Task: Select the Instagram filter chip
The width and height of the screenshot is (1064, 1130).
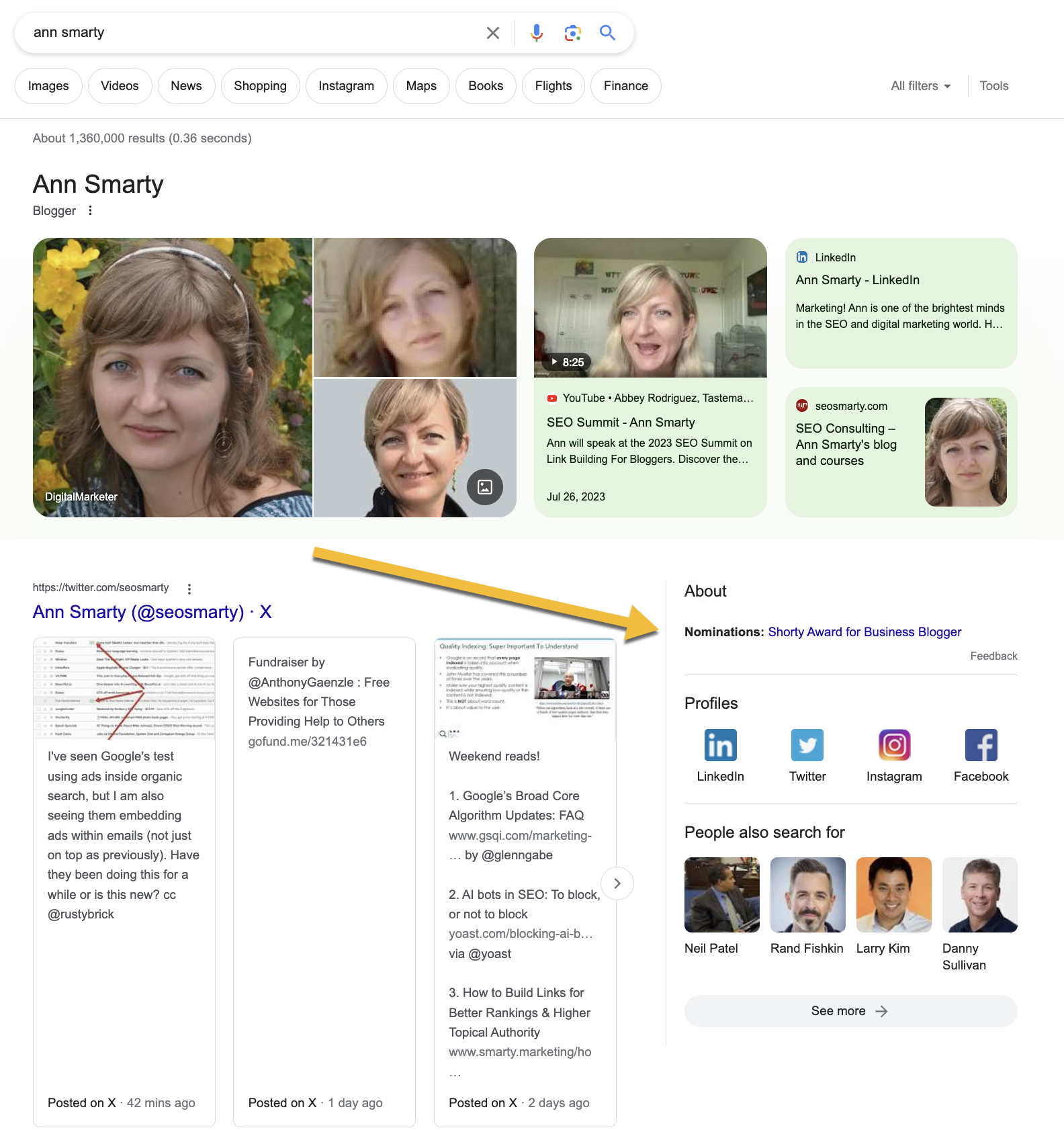Action: (x=346, y=86)
